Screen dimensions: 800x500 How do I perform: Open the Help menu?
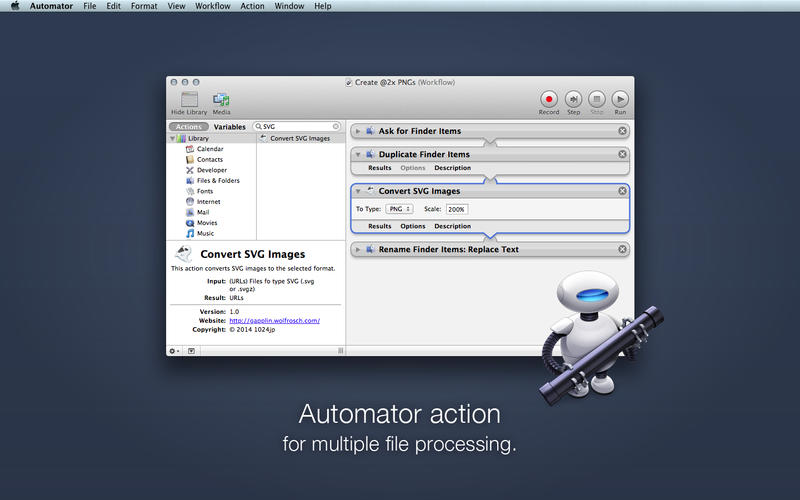coord(322,6)
